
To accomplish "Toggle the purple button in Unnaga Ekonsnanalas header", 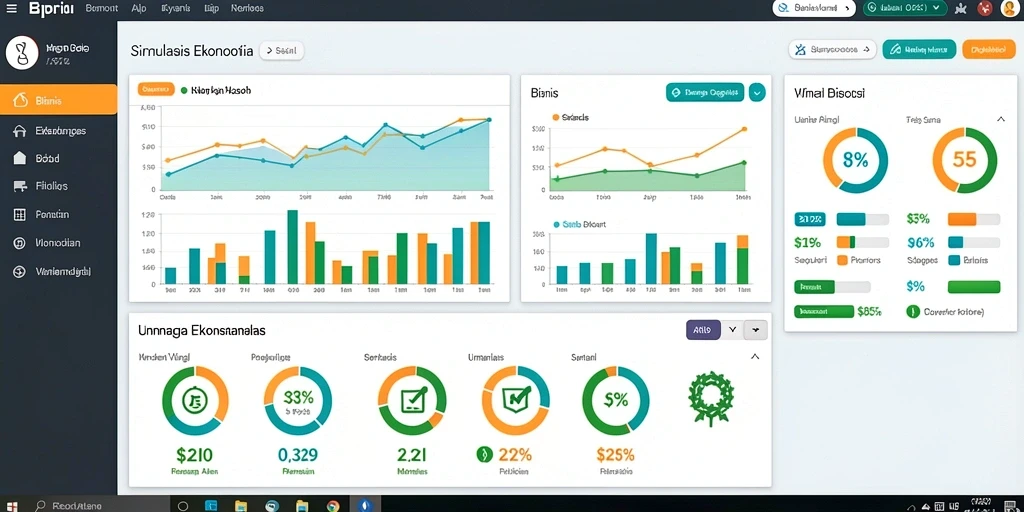I will (x=703, y=330).
